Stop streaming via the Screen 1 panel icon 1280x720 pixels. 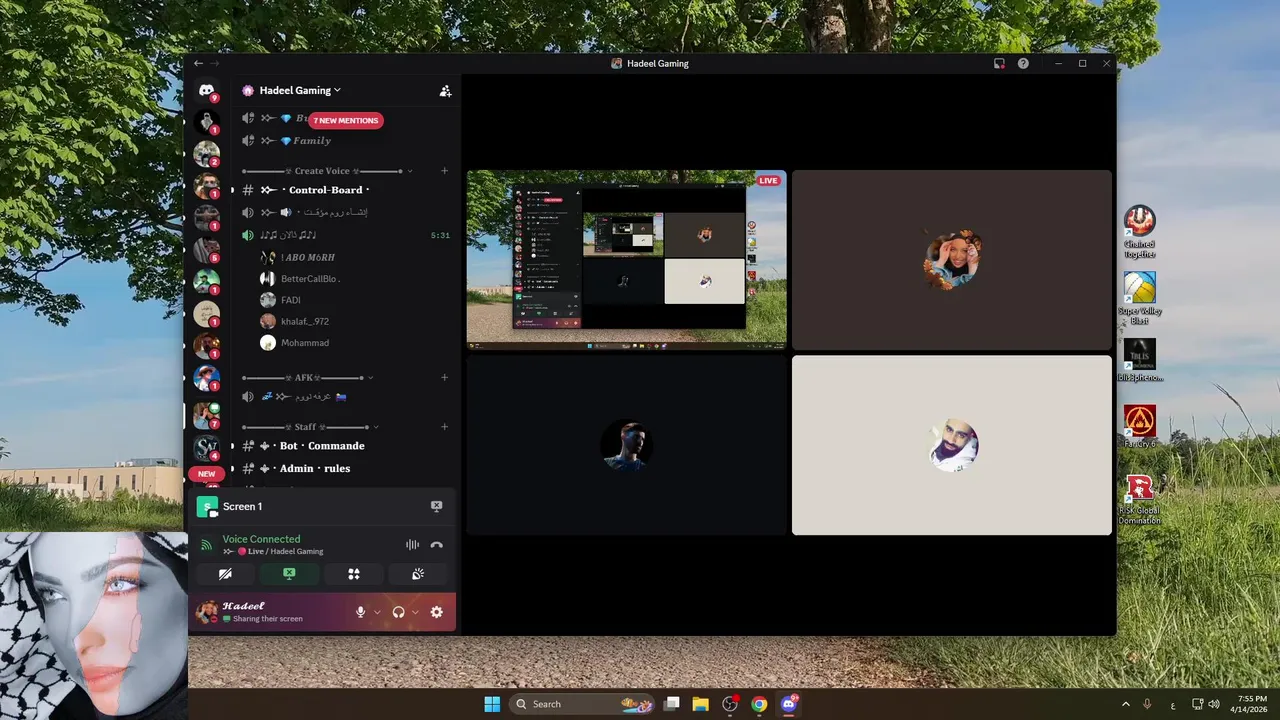point(436,506)
